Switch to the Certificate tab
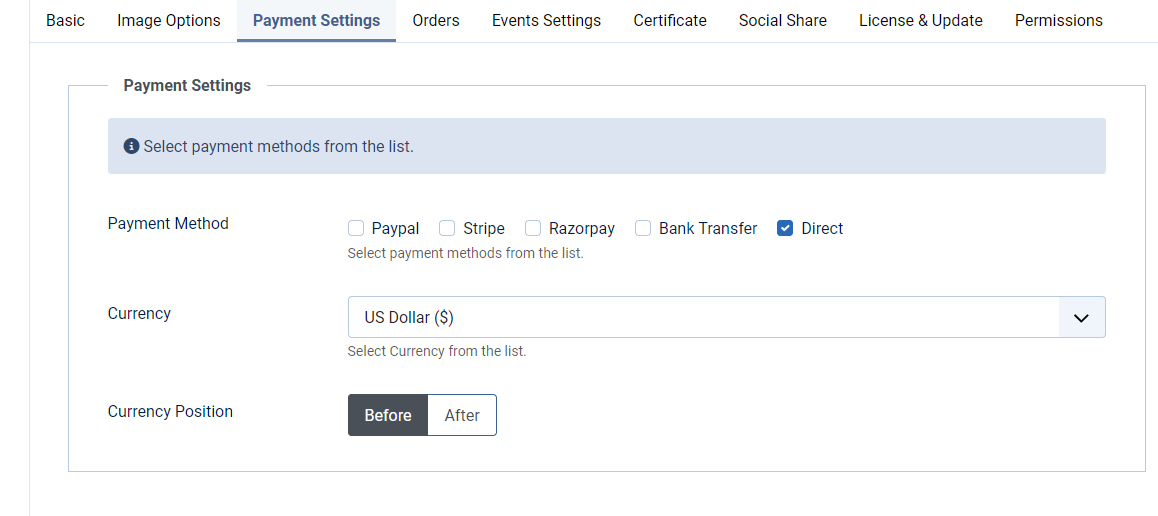The height and width of the screenshot is (516, 1158). point(670,20)
